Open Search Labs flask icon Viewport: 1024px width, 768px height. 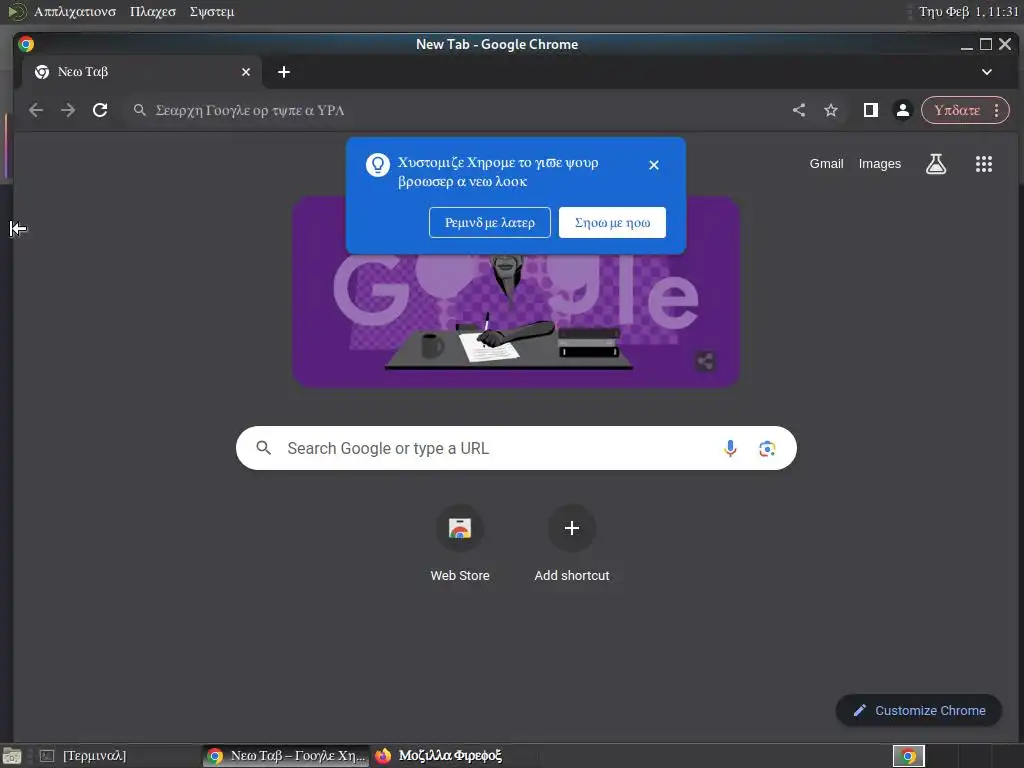[936, 164]
